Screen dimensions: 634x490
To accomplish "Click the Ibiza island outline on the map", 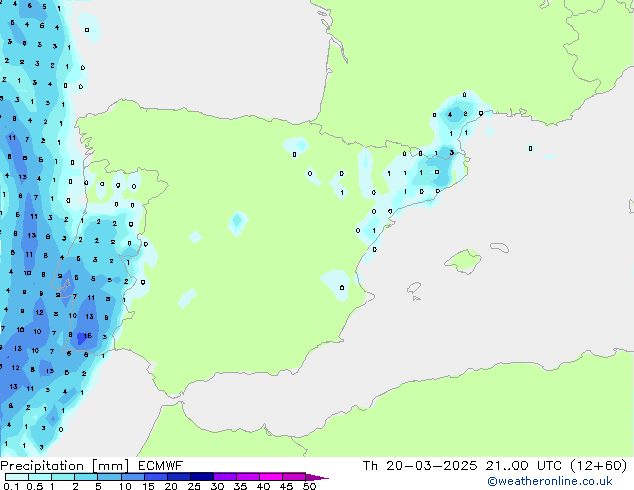I will [414, 288].
